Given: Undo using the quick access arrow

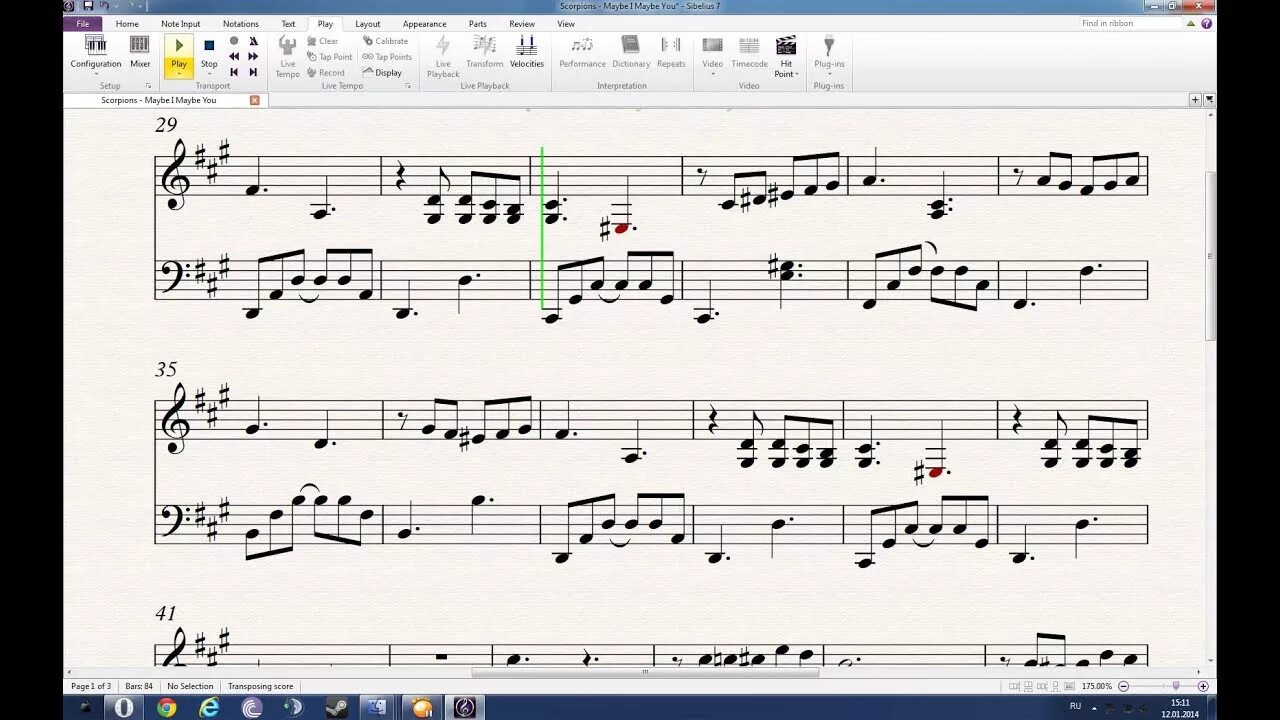Looking at the screenshot, I should 104,6.
